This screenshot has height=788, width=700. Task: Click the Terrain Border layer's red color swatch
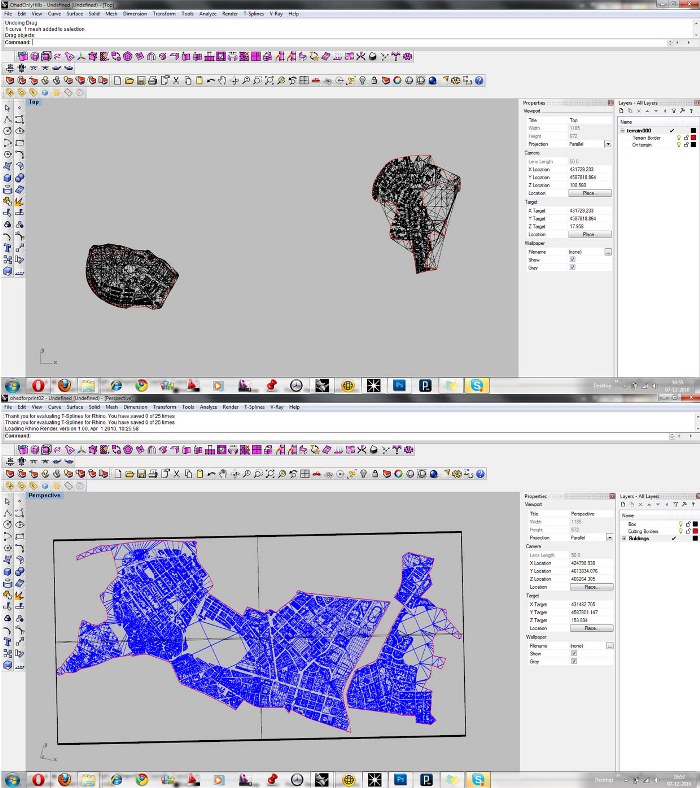(x=692, y=137)
